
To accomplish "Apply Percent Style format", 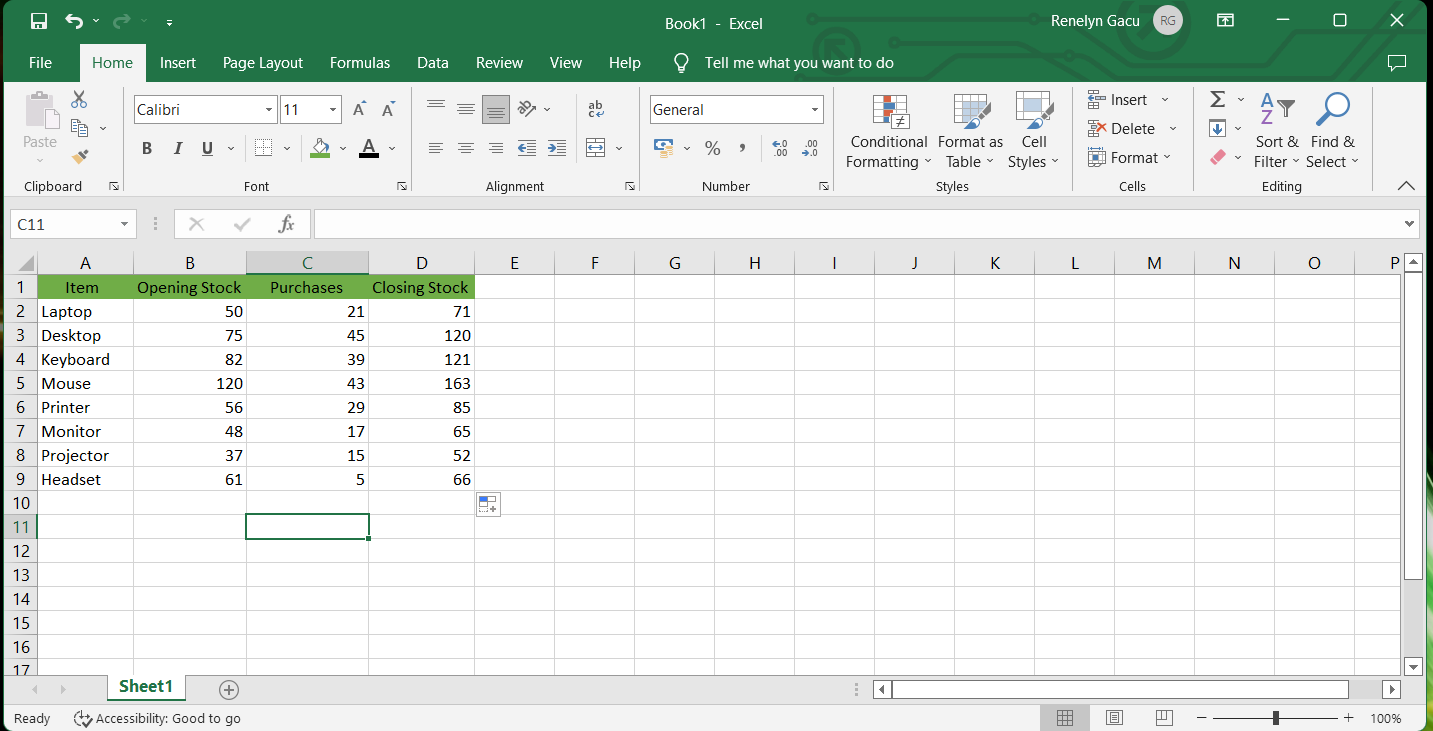I will [x=713, y=148].
